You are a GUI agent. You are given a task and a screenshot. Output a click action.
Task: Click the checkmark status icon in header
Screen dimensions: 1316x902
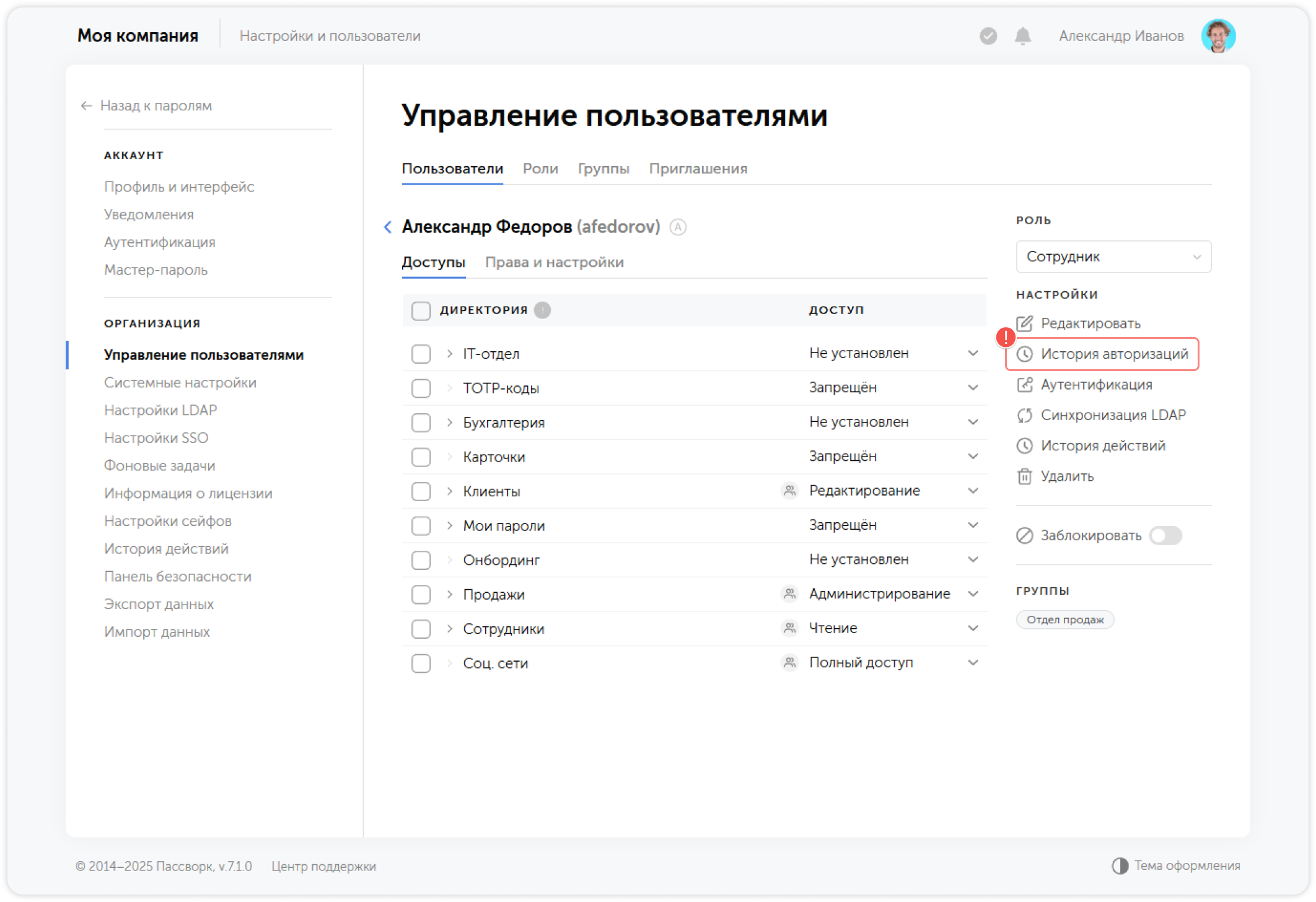click(987, 35)
